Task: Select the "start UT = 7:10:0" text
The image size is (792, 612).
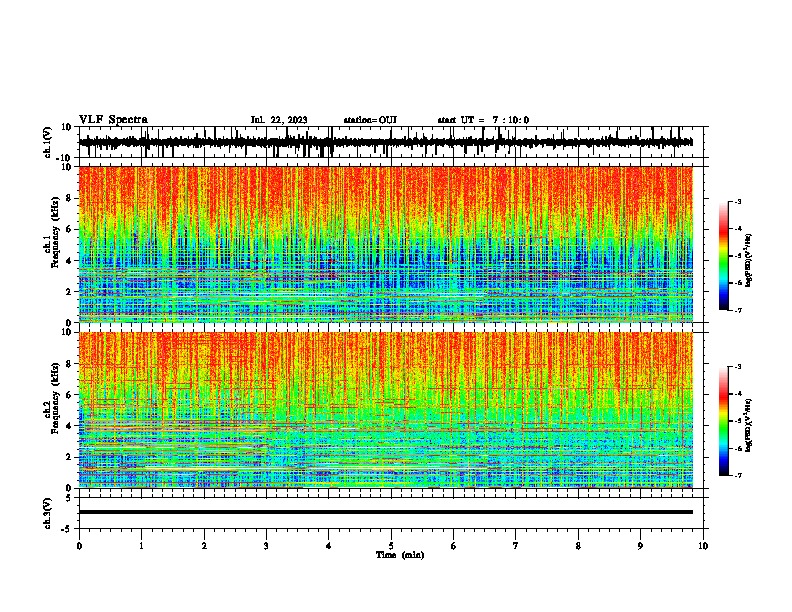Action: (x=483, y=120)
